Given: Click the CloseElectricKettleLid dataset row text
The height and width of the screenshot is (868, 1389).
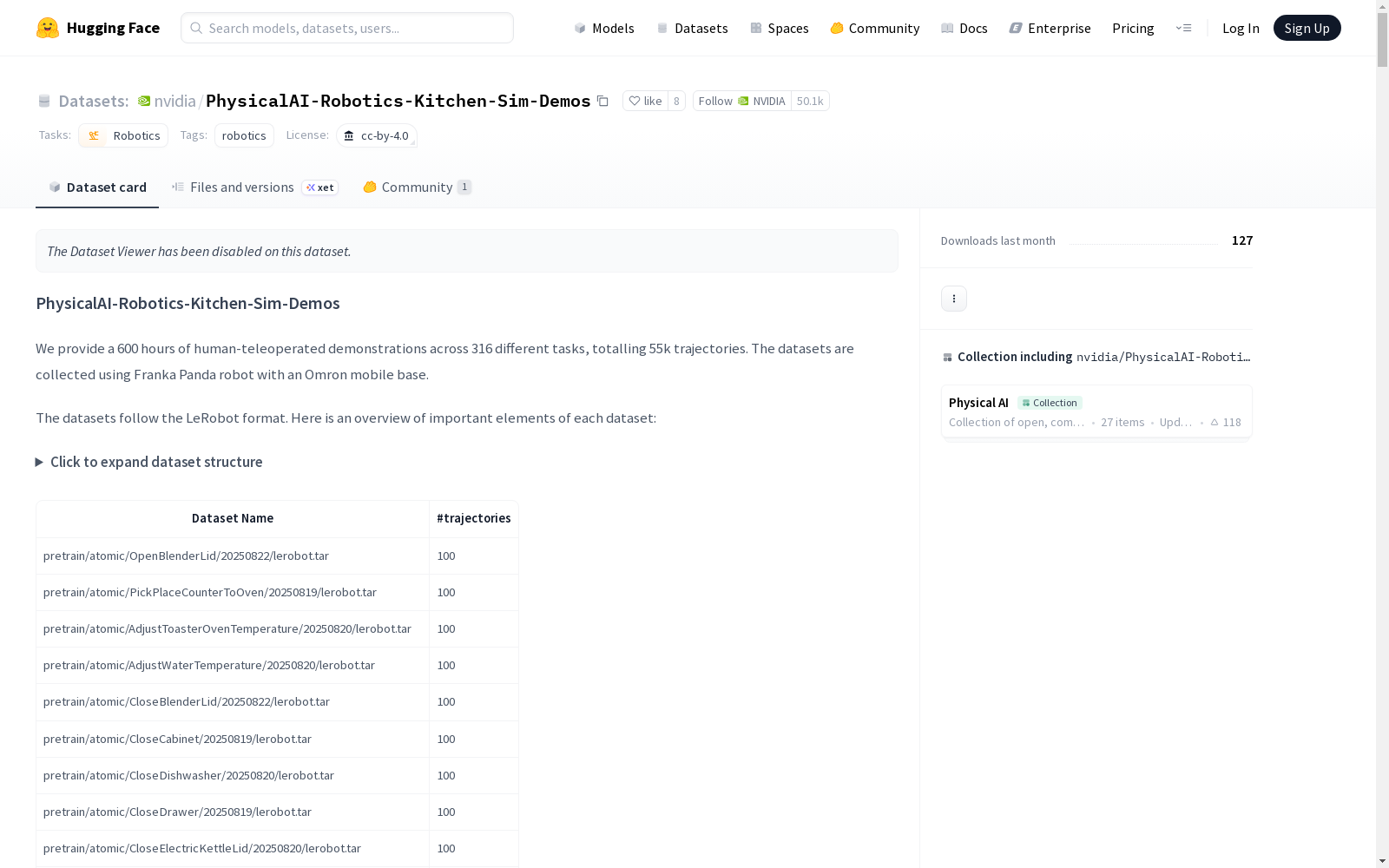Looking at the screenshot, I should [x=202, y=848].
